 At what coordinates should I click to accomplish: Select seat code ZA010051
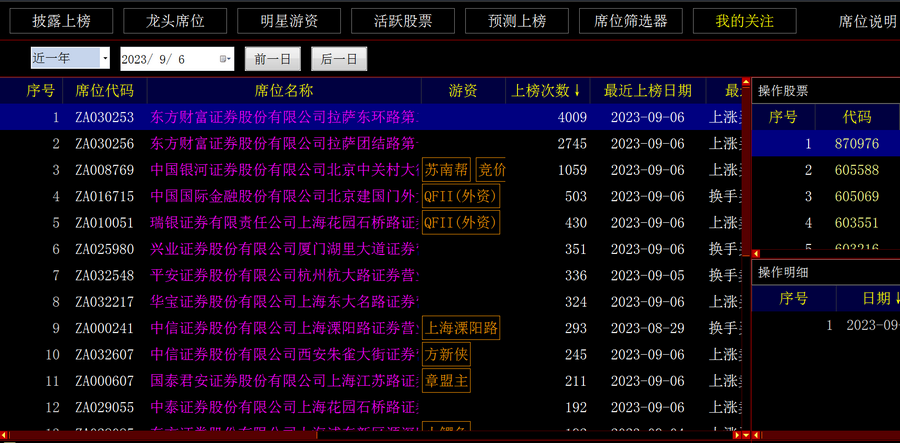click(104, 223)
